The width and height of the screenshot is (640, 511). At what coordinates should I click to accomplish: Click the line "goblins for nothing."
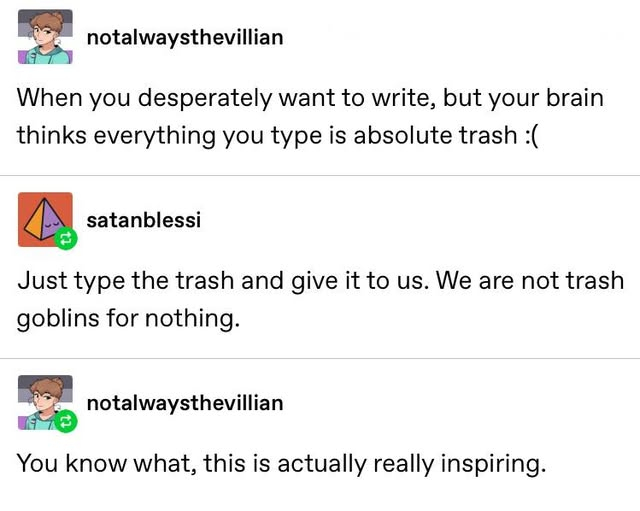128,318
